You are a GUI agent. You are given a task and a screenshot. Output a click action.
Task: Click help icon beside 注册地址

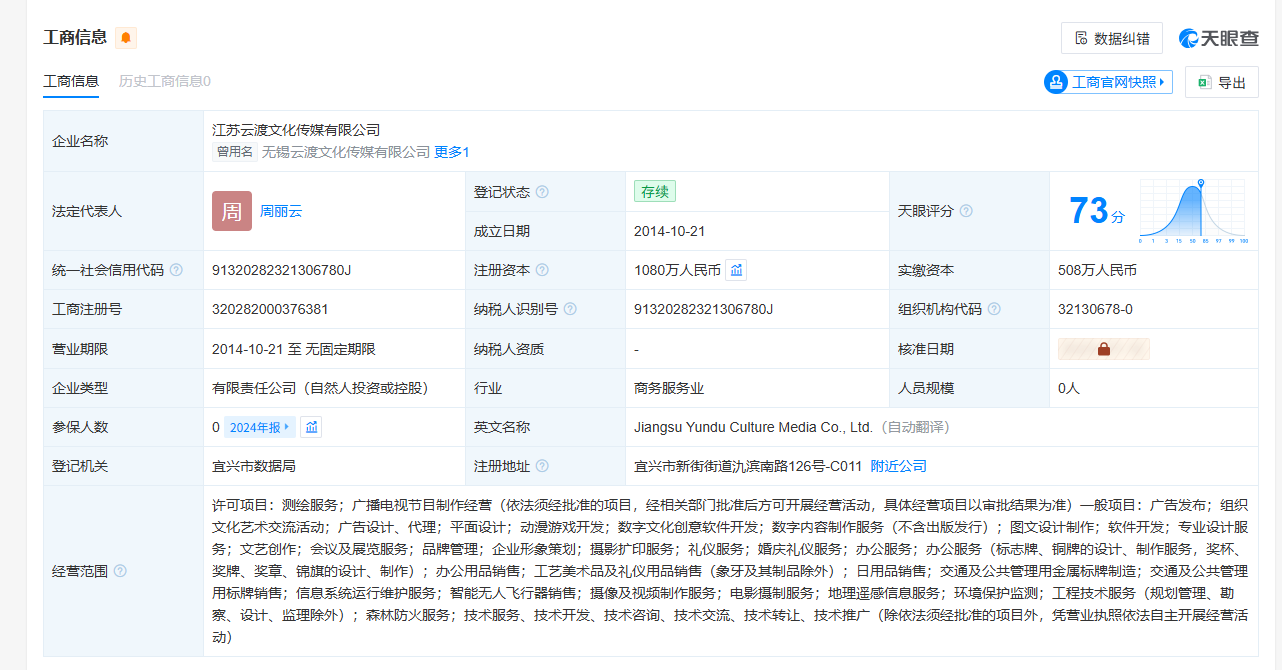[542, 466]
